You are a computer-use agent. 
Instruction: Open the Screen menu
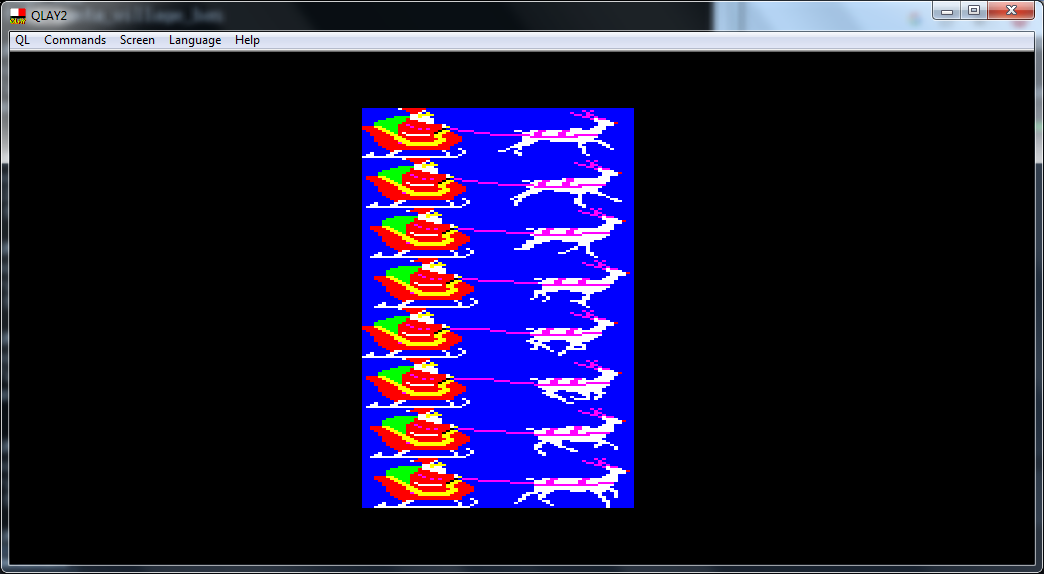(x=137, y=40)
